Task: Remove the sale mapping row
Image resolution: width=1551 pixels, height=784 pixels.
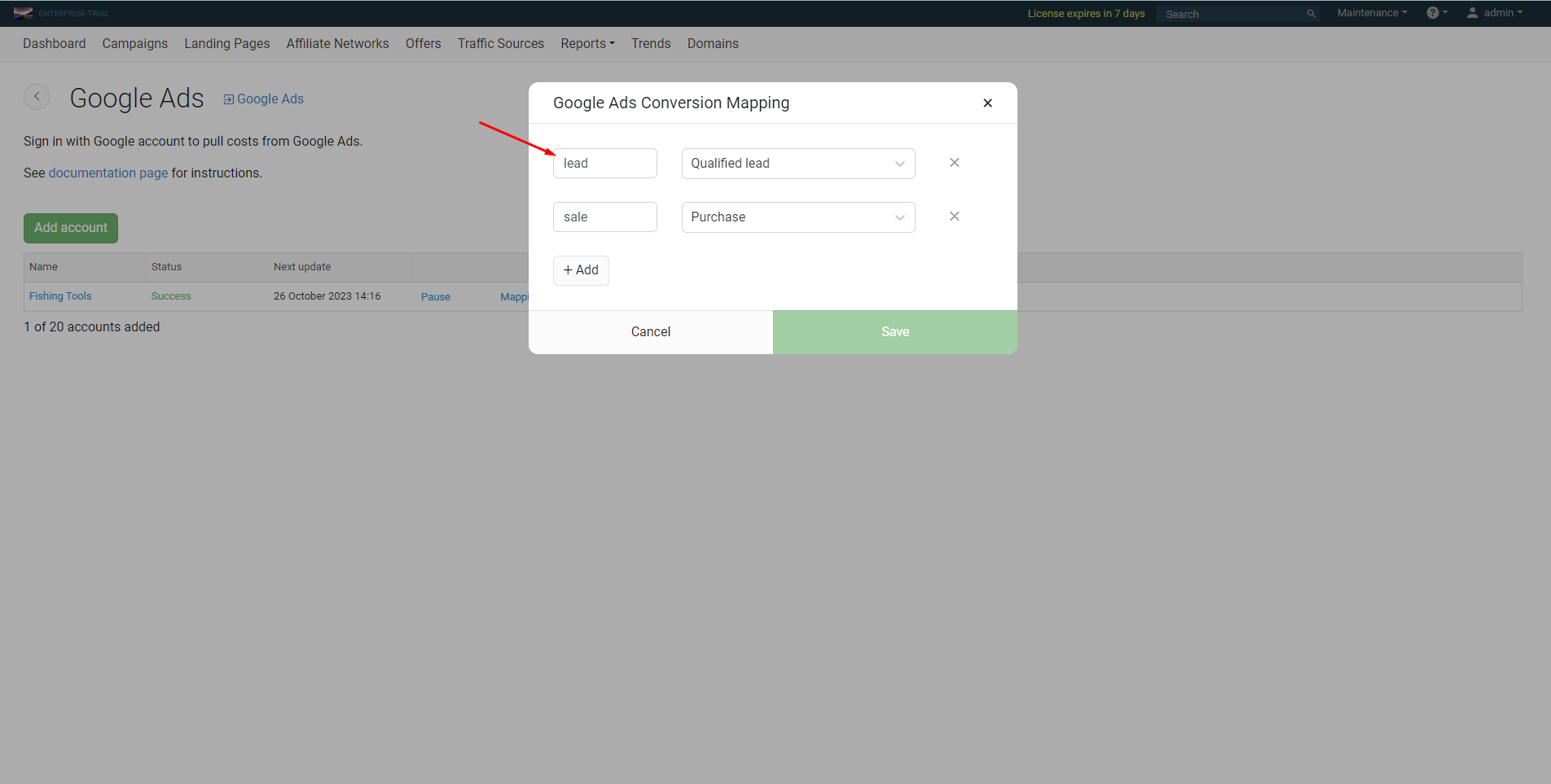Action: click(954, 217)
